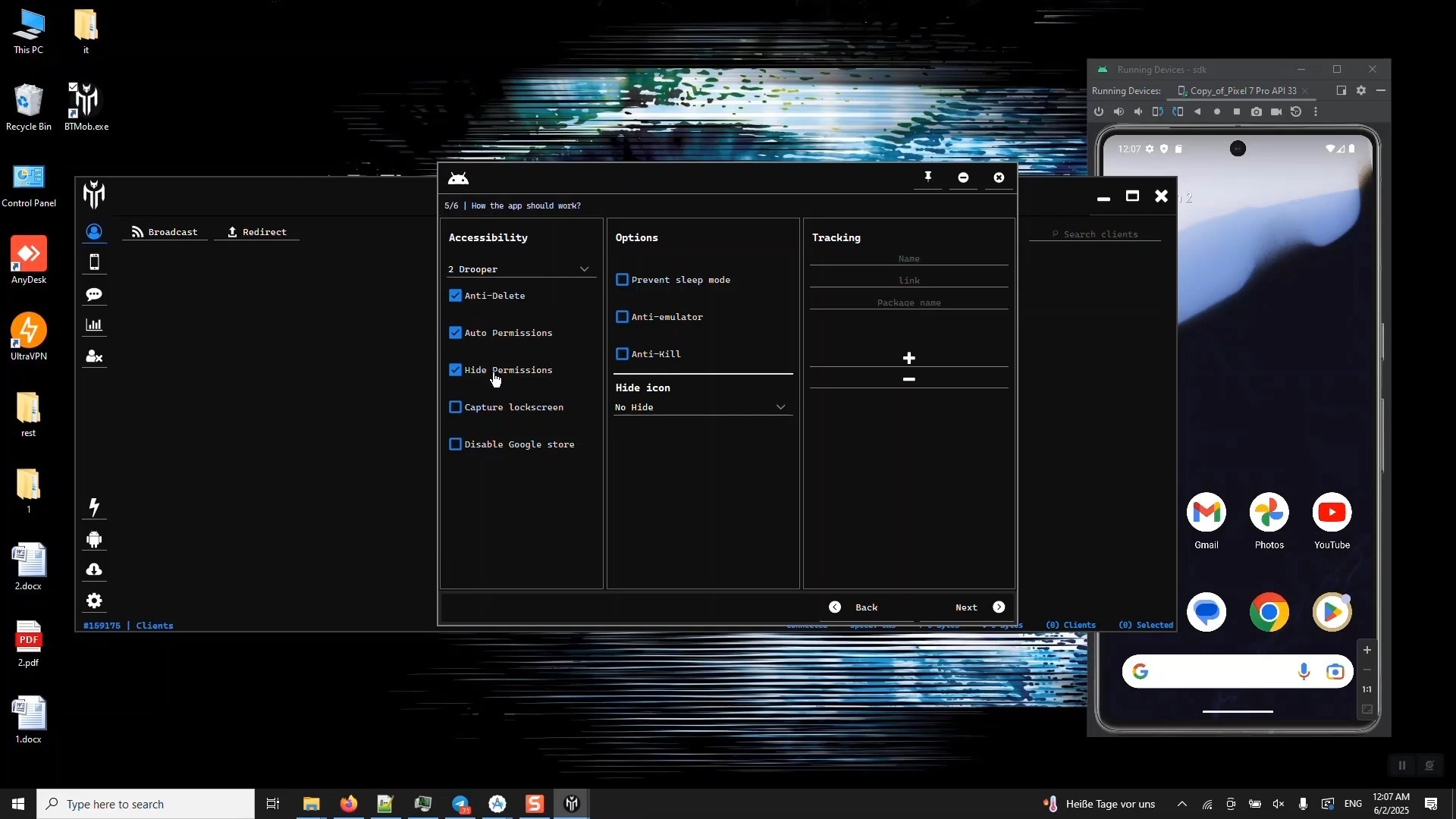This screenshot has height=819, width=1456.
Task: Open File Explorer from the taskbar
Action: 312,804
